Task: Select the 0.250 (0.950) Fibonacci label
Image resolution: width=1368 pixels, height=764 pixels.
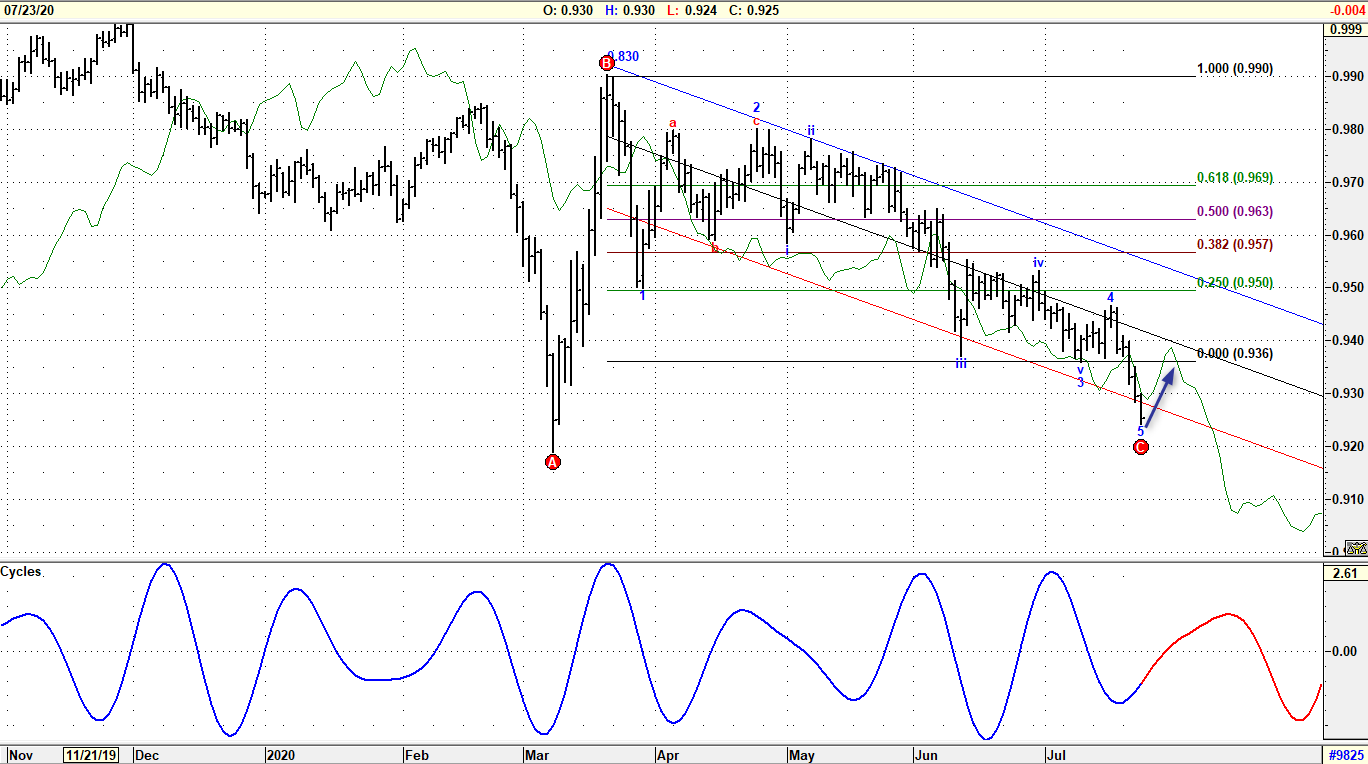Action: tap(1235, 283)
